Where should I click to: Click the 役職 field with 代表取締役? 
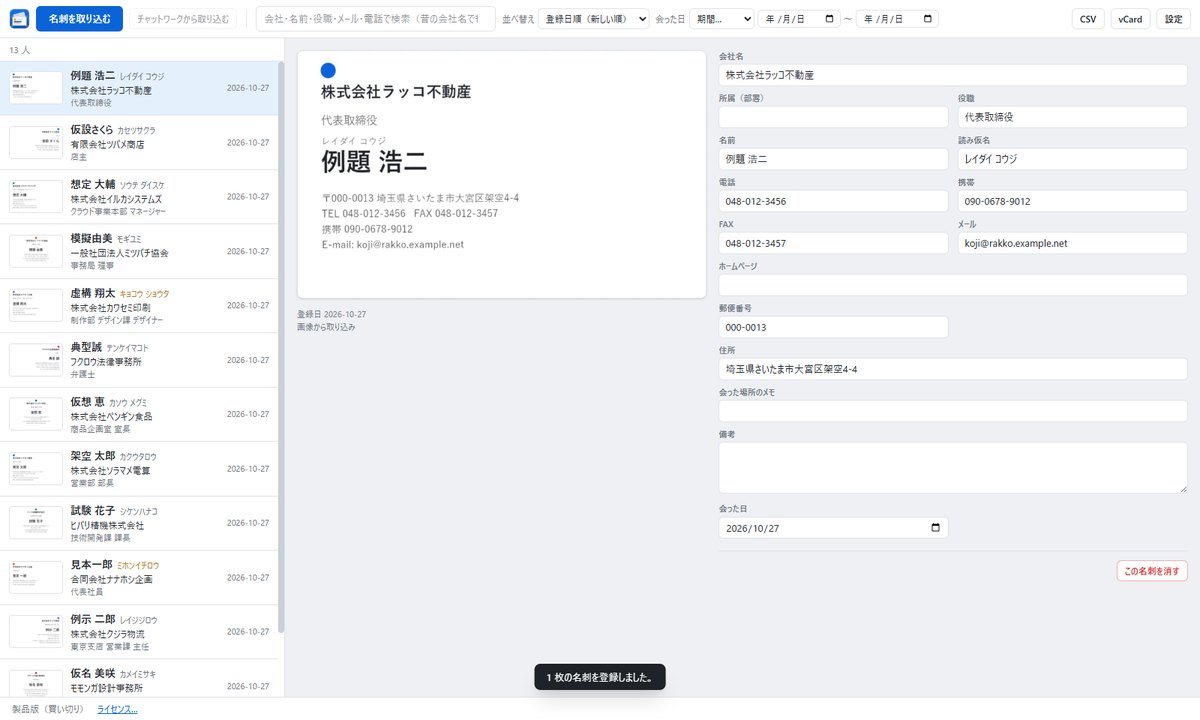[1073, 117]
